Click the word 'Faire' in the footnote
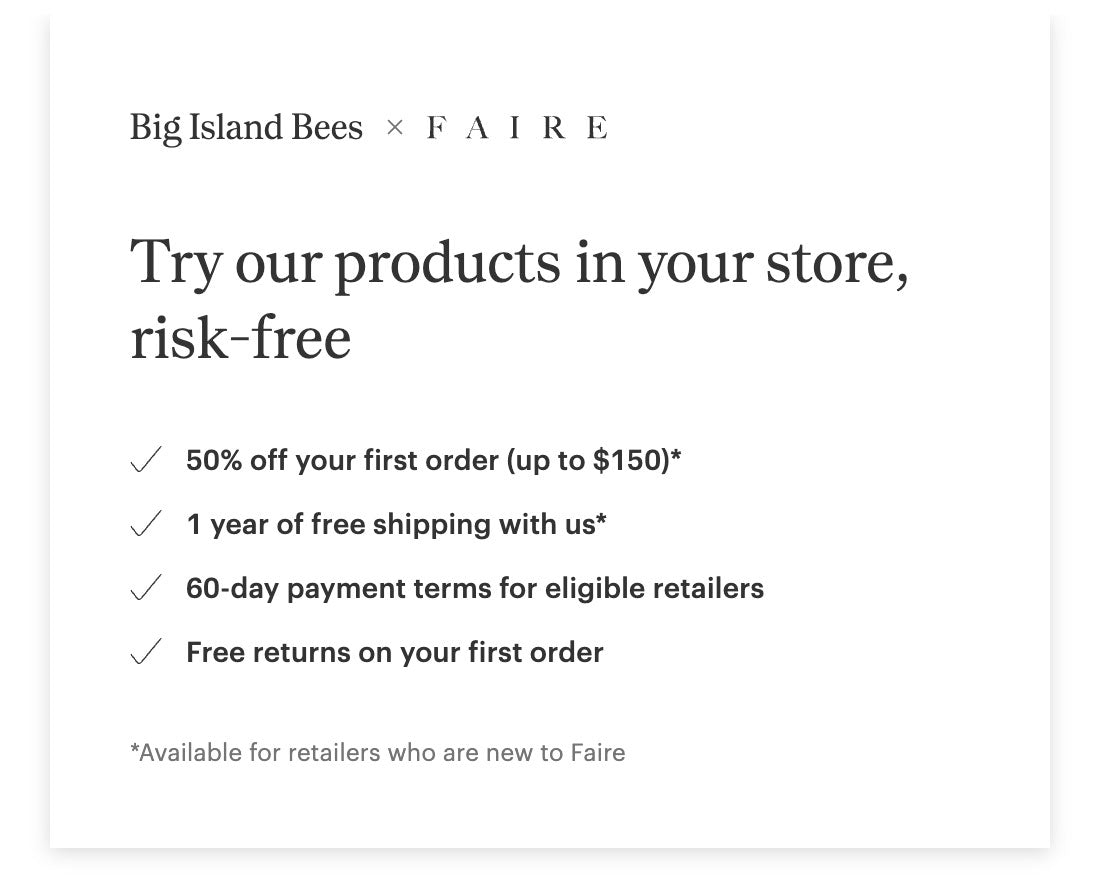This screenshot has width=1112, height=892. tap(598, 752)
